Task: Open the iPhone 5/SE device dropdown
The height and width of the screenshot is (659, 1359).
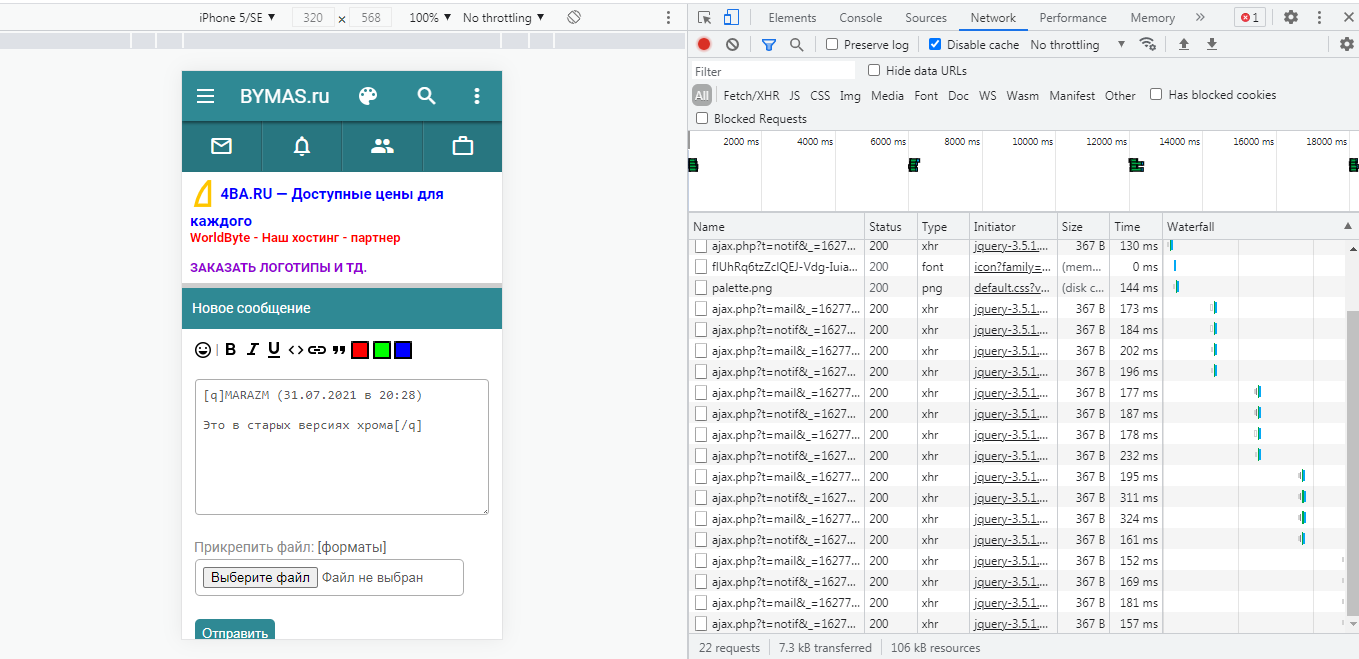Action: (x=237, y=18)
